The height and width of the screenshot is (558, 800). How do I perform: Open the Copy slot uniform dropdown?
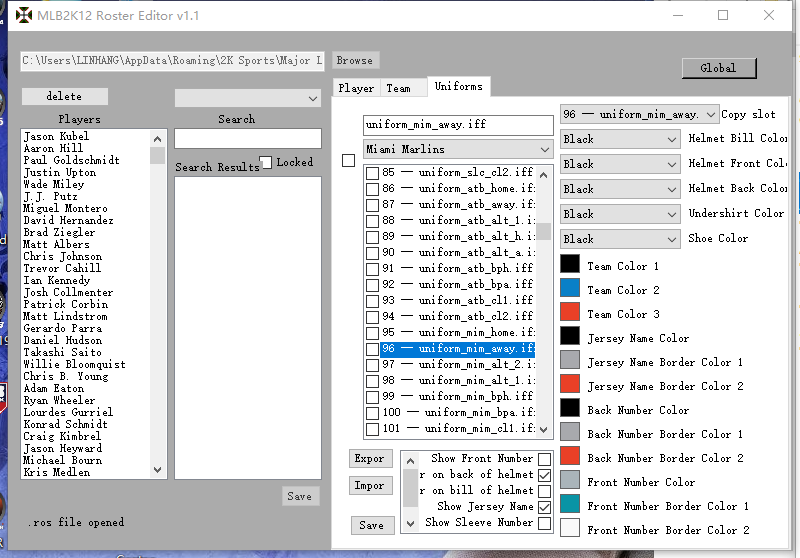coord(639,115)
